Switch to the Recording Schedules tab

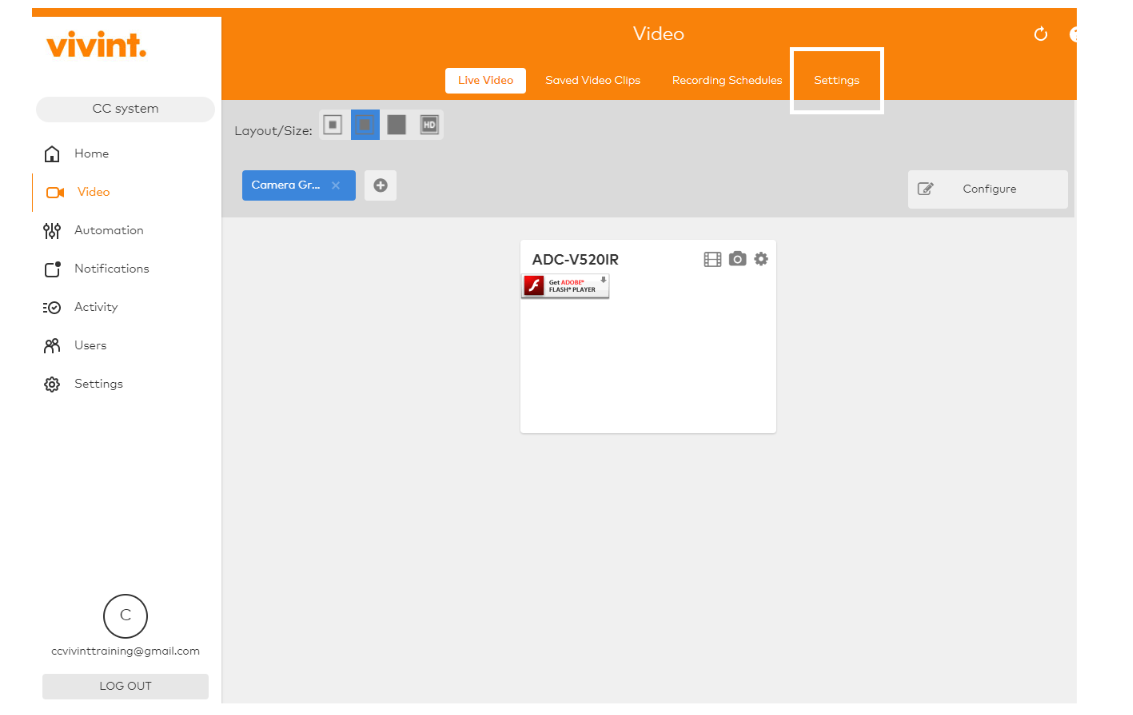pyautogui.click(x=727, y=80)
